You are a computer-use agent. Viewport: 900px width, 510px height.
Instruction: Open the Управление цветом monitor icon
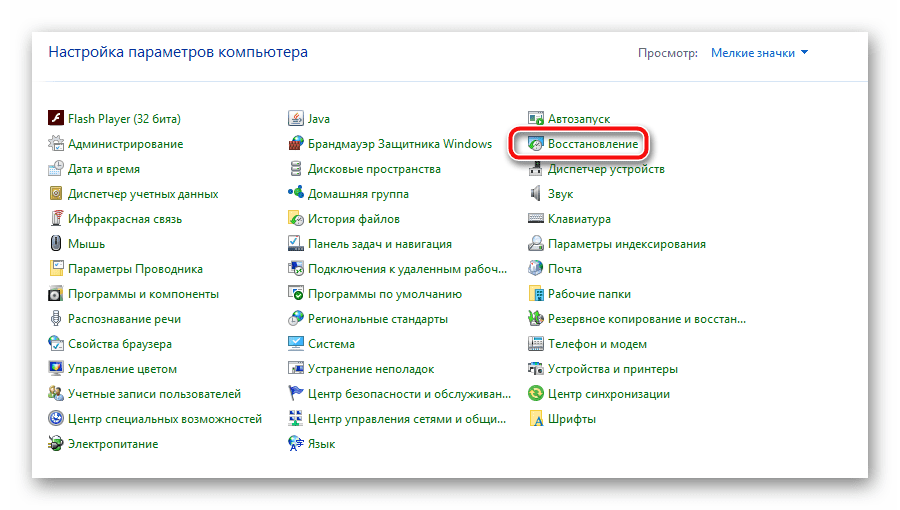coord(56,369)
